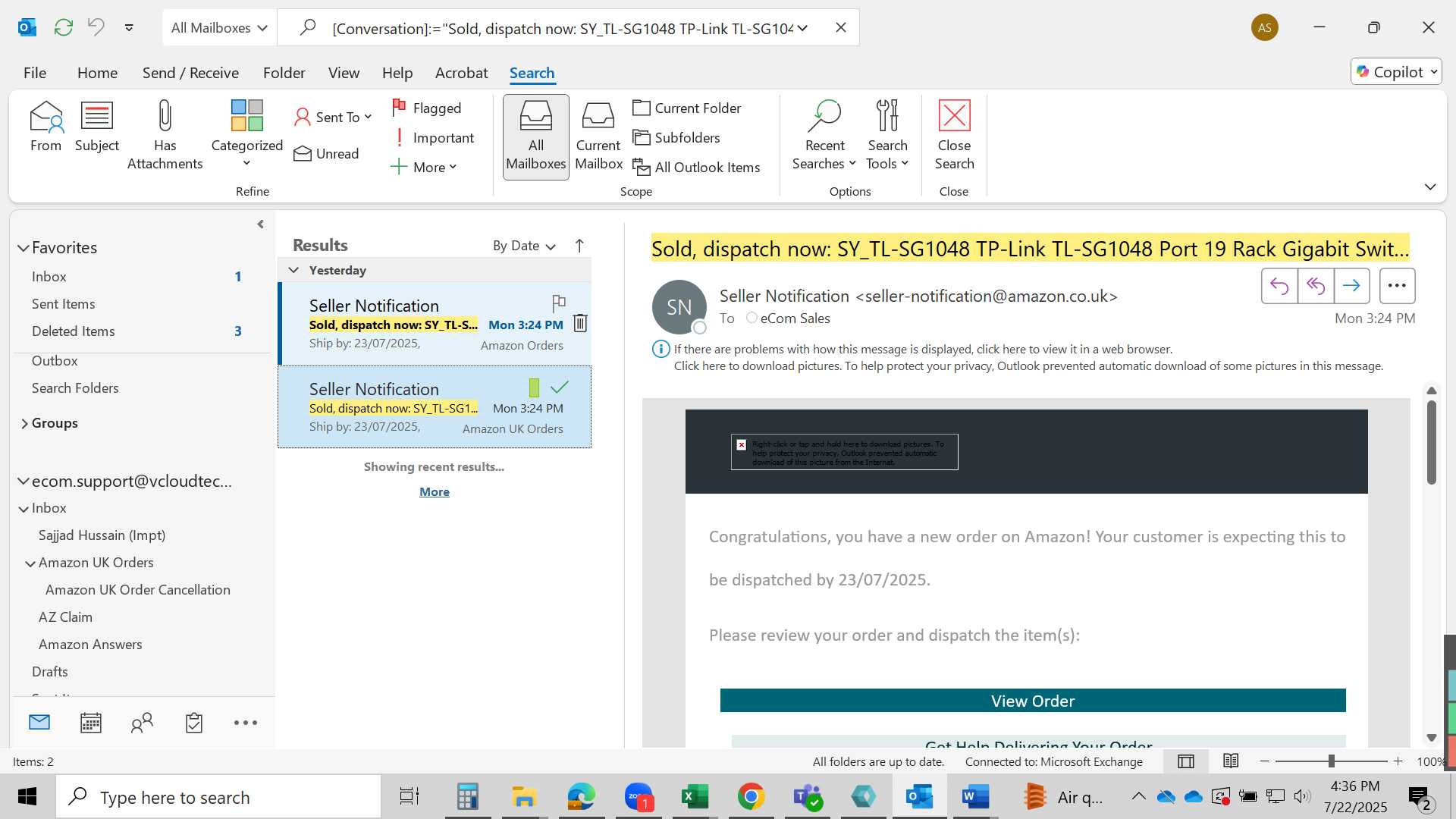Adjust the zoom slider in status bar
Viewport: 1456px width, 819px height.
click(x=1331, y=761)
